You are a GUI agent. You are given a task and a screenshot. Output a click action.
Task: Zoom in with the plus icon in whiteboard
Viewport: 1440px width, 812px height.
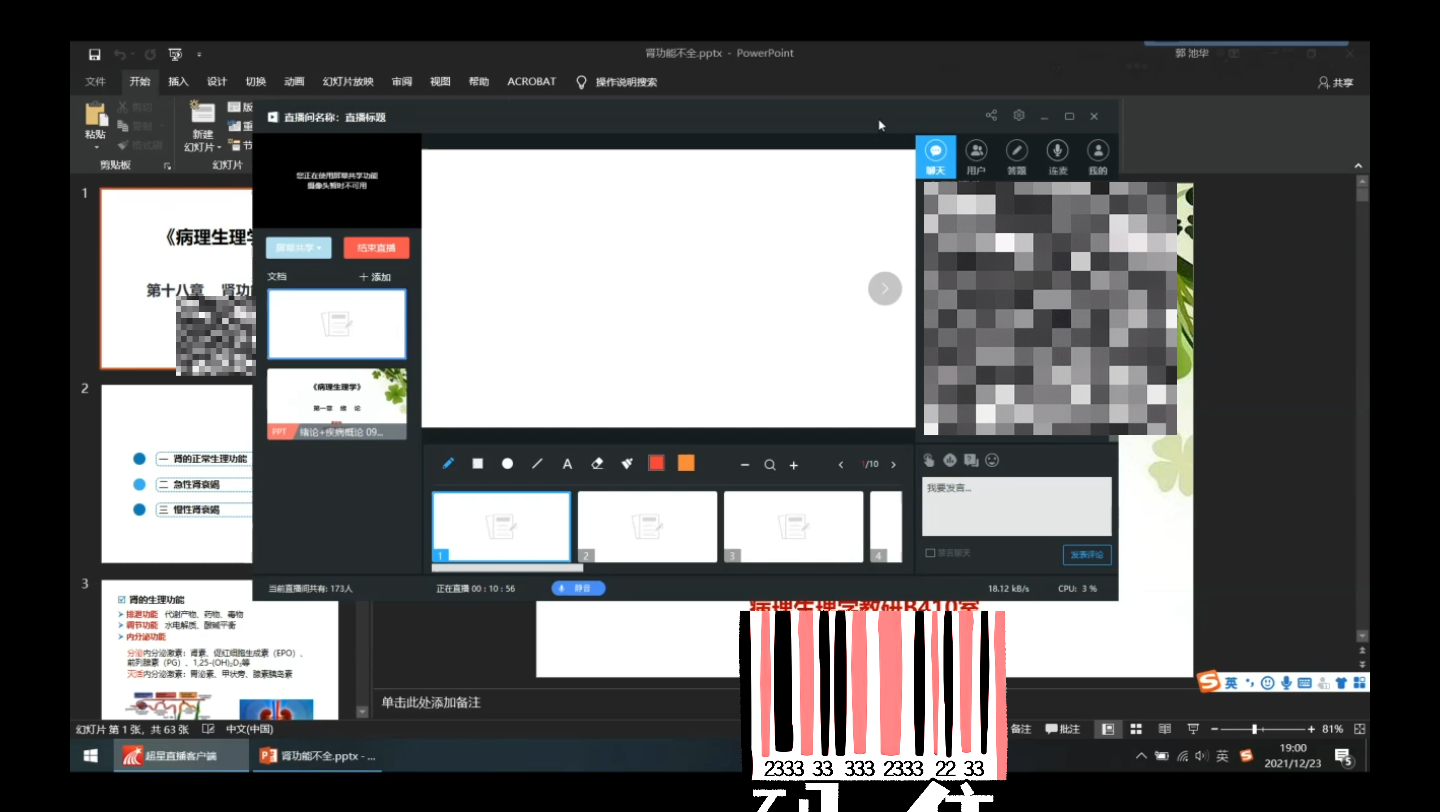794,465
